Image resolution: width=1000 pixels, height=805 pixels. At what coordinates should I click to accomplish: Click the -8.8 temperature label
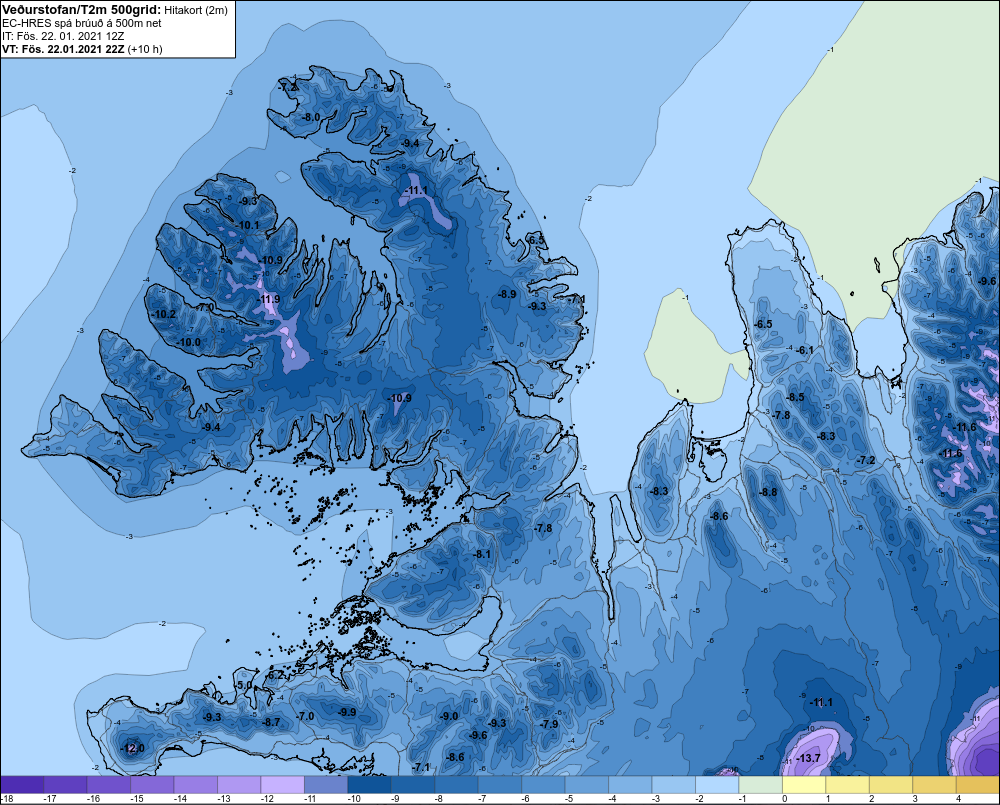[768, 492]
